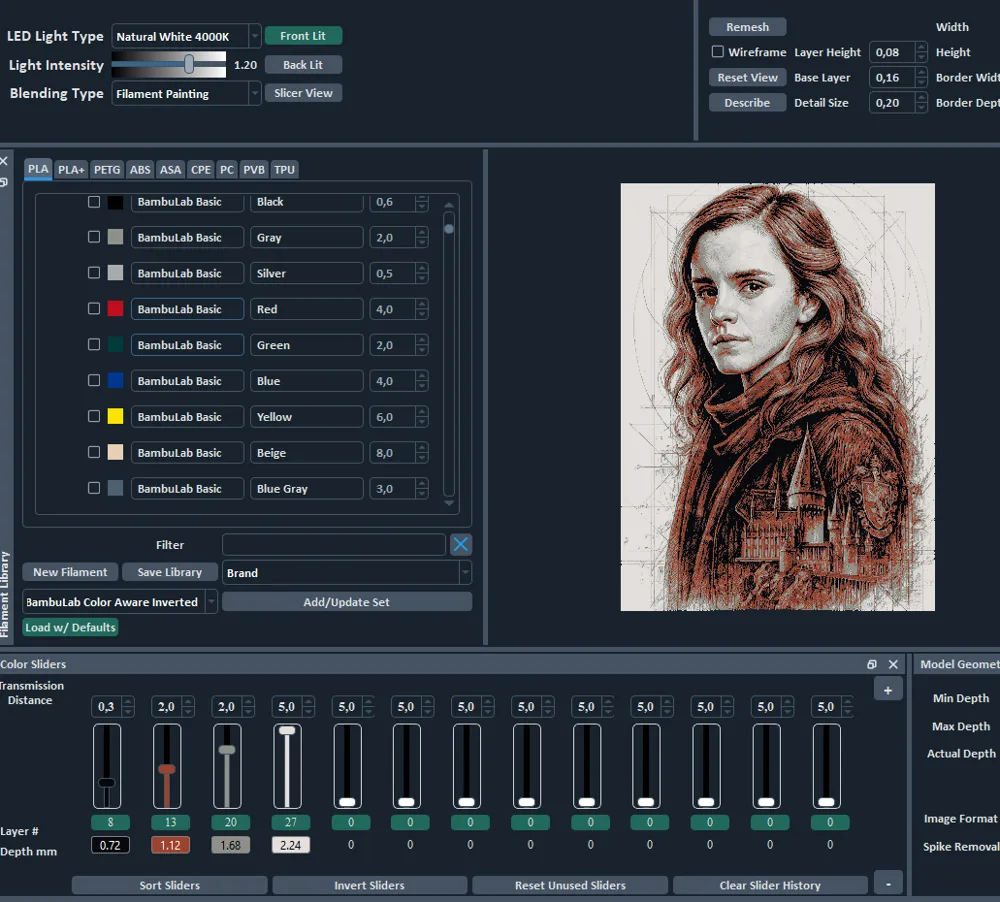Image resolution: width=1000 pixels, height=902 pixels.
Task: Click the Light Intensity slider handle
Action: 189,64
